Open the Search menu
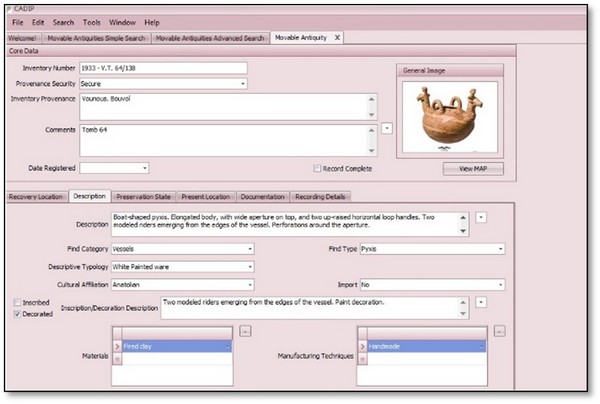Image resolution: width=600 pixels, height=404 pixels. click(x=64, y=23)
